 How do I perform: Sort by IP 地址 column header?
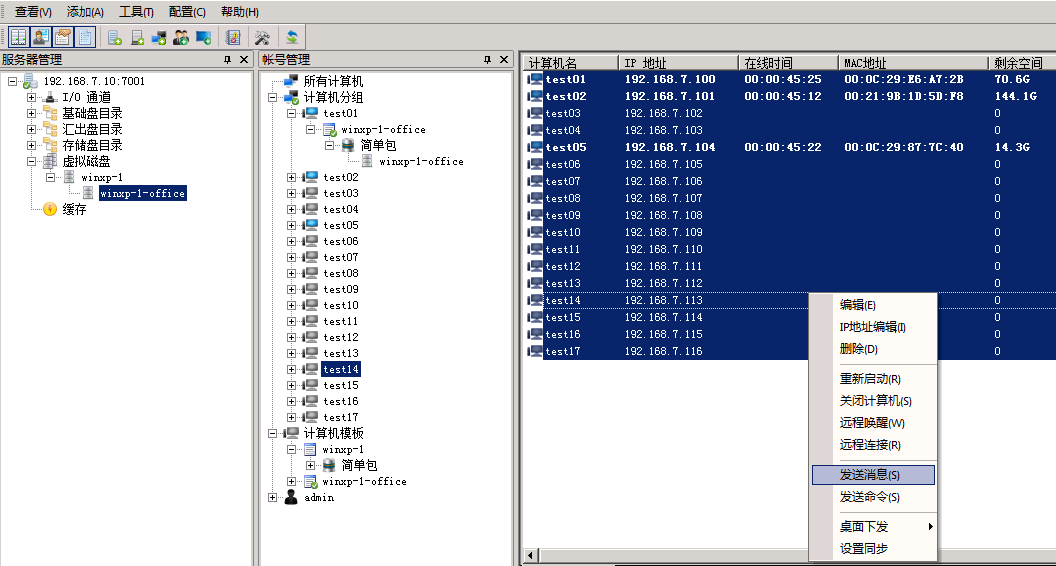[x=679, y=63]
